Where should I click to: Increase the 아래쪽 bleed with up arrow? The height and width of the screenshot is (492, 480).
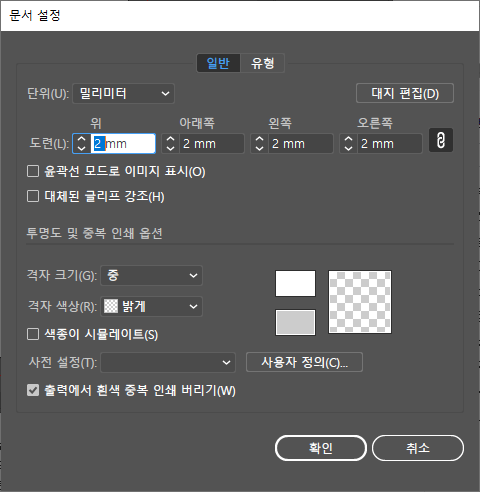coord(171,139)
